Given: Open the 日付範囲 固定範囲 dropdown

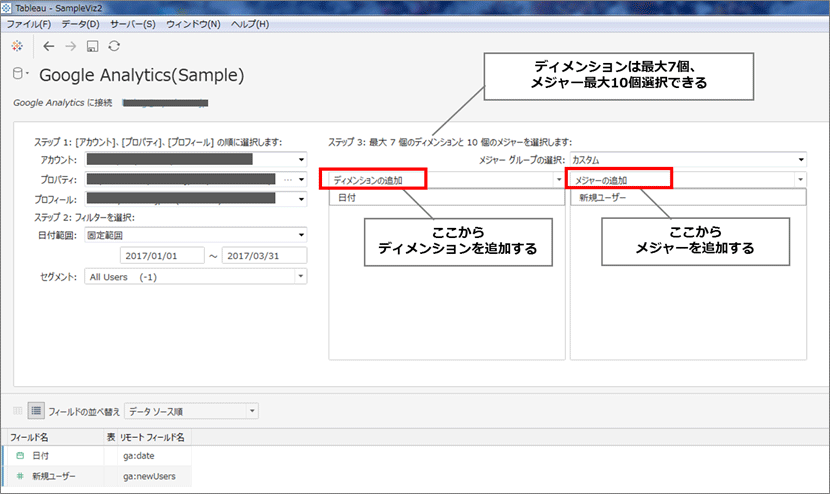Looking at the screenshot, I should tap(195, 235).
